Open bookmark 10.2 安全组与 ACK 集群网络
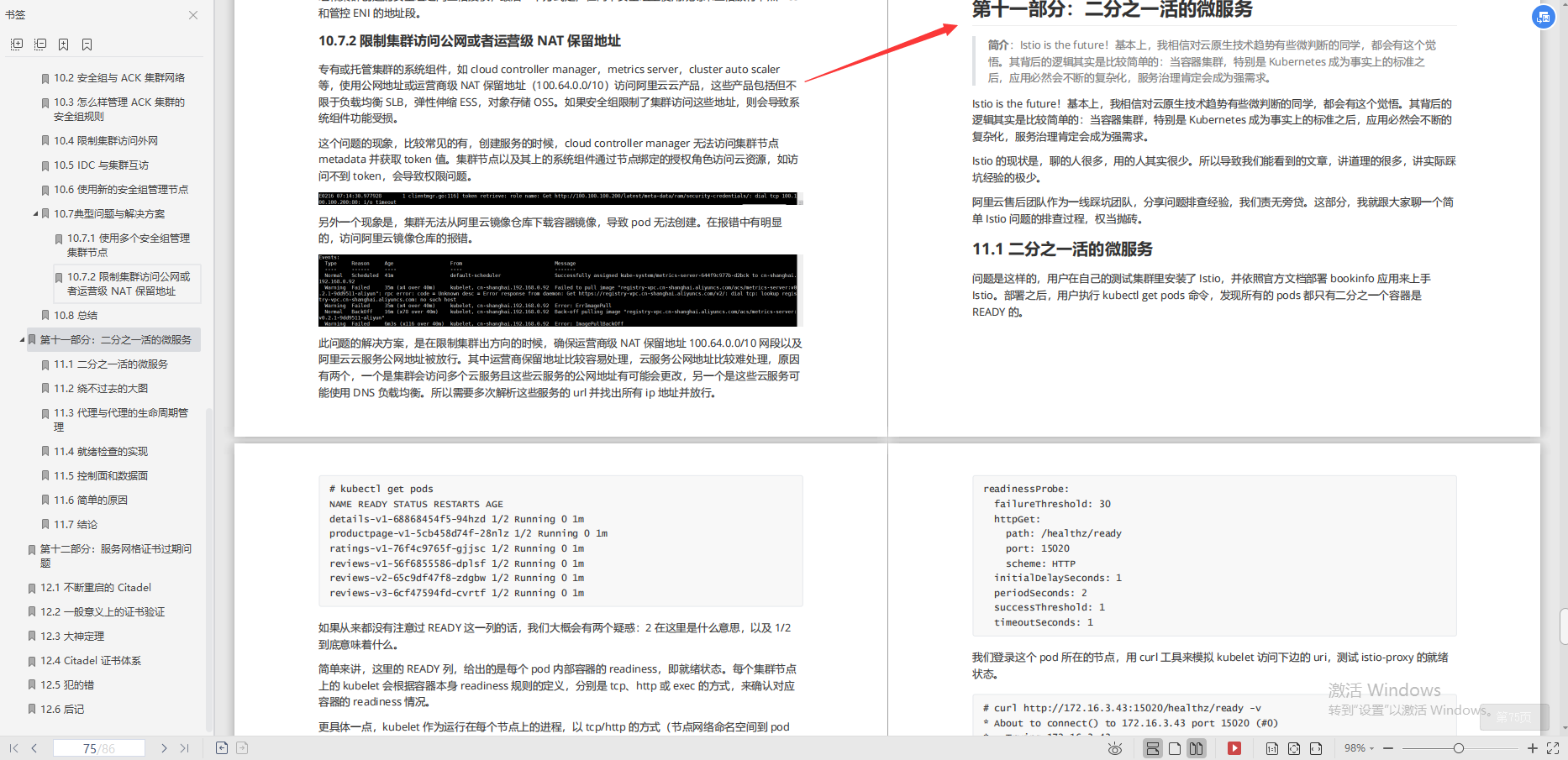Screen dimensions: 1568x760 (x=119, y=78)
